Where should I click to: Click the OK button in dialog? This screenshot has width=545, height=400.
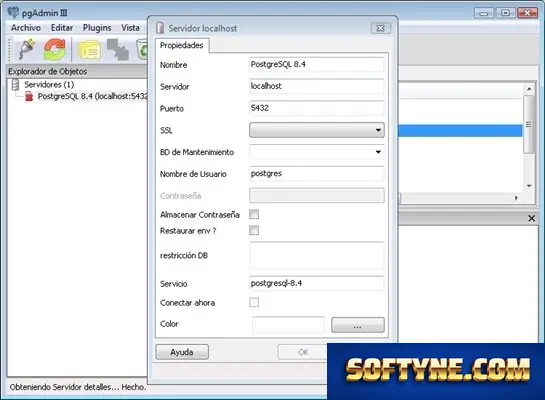point(302,352)
